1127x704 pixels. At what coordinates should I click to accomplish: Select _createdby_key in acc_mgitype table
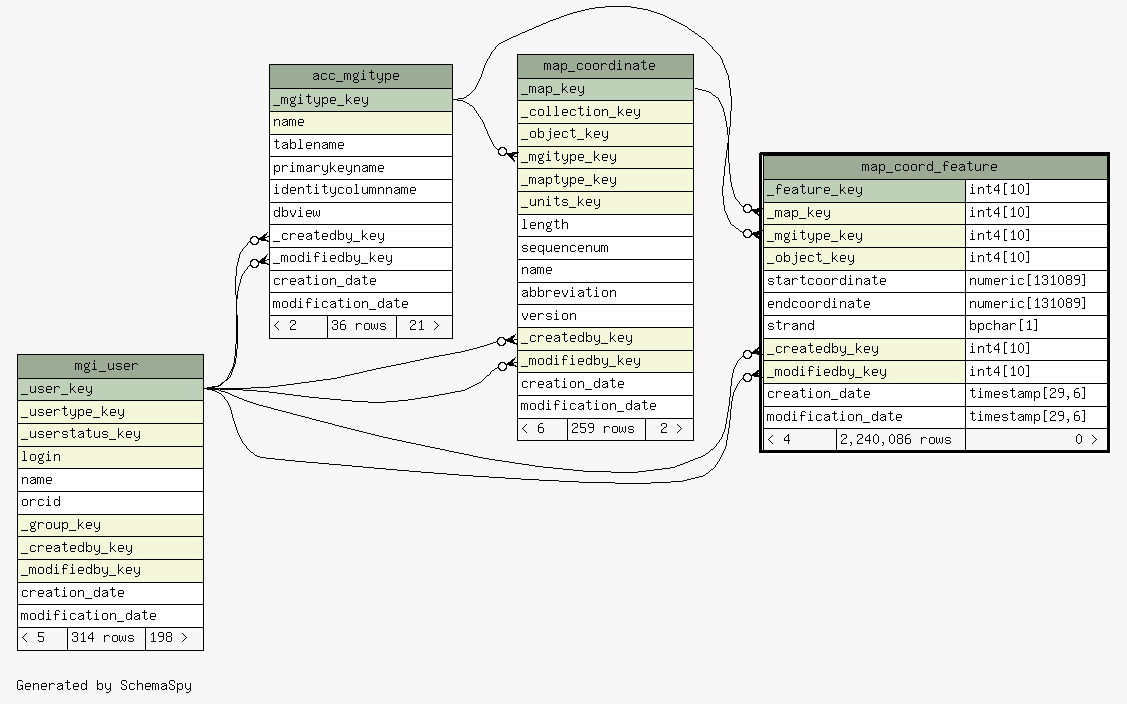361,236
